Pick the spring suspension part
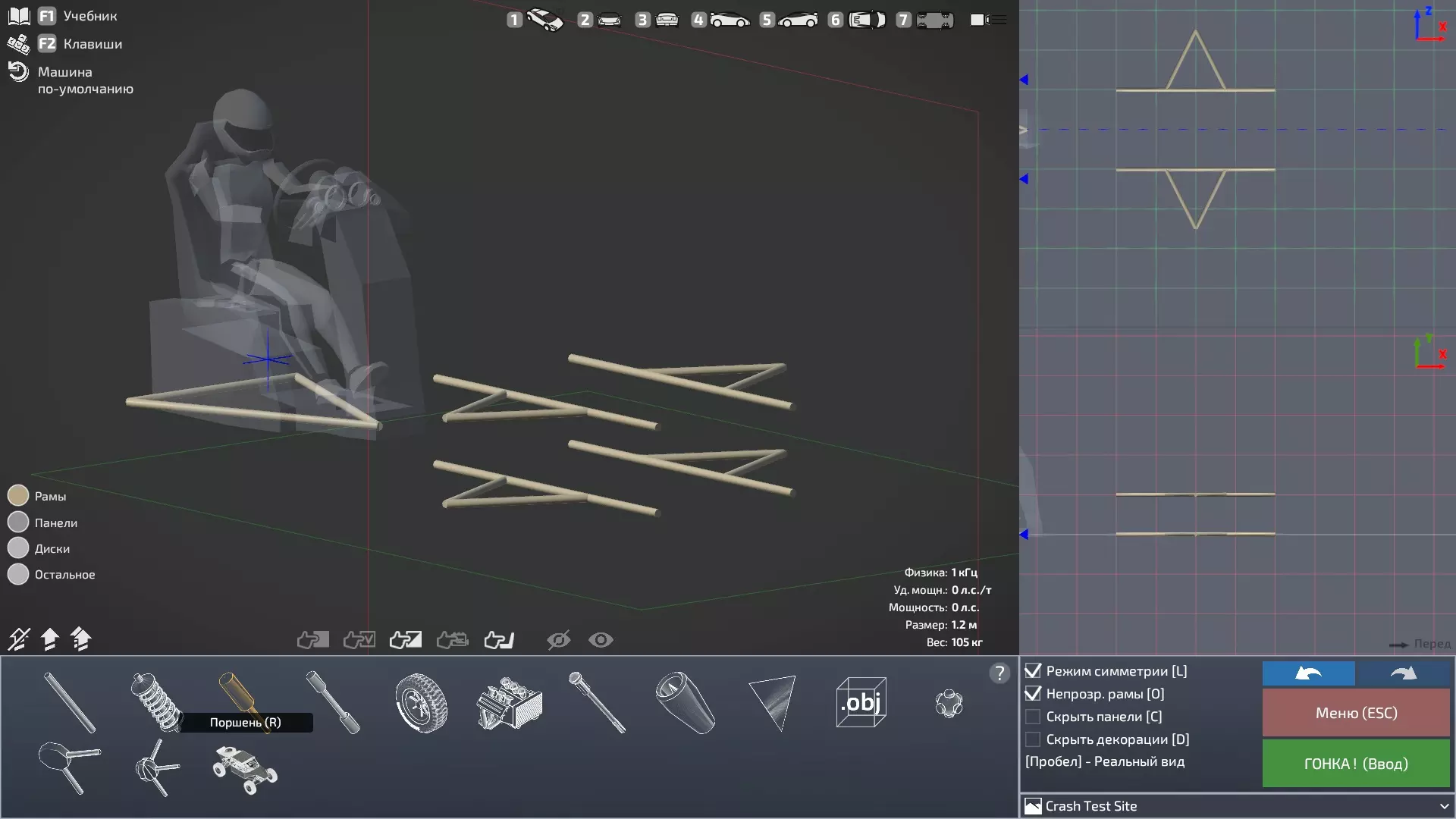Screen dimensions: 1456x819 [x=155, y=701]
